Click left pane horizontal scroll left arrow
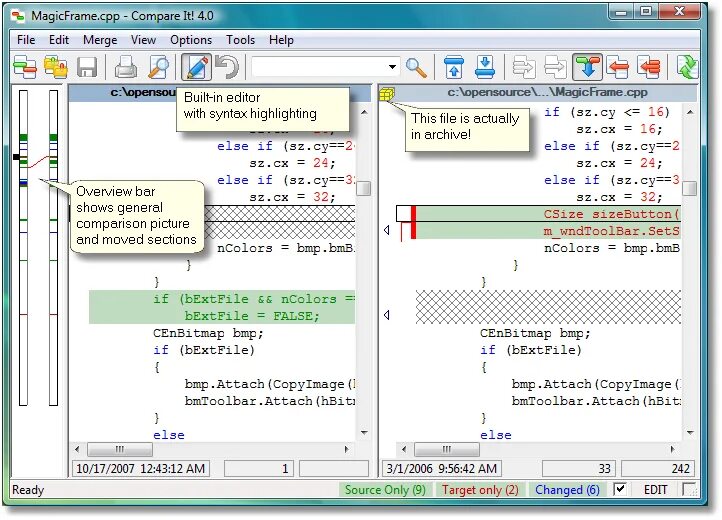The image size is (722, 520). [x=77, y=449]
